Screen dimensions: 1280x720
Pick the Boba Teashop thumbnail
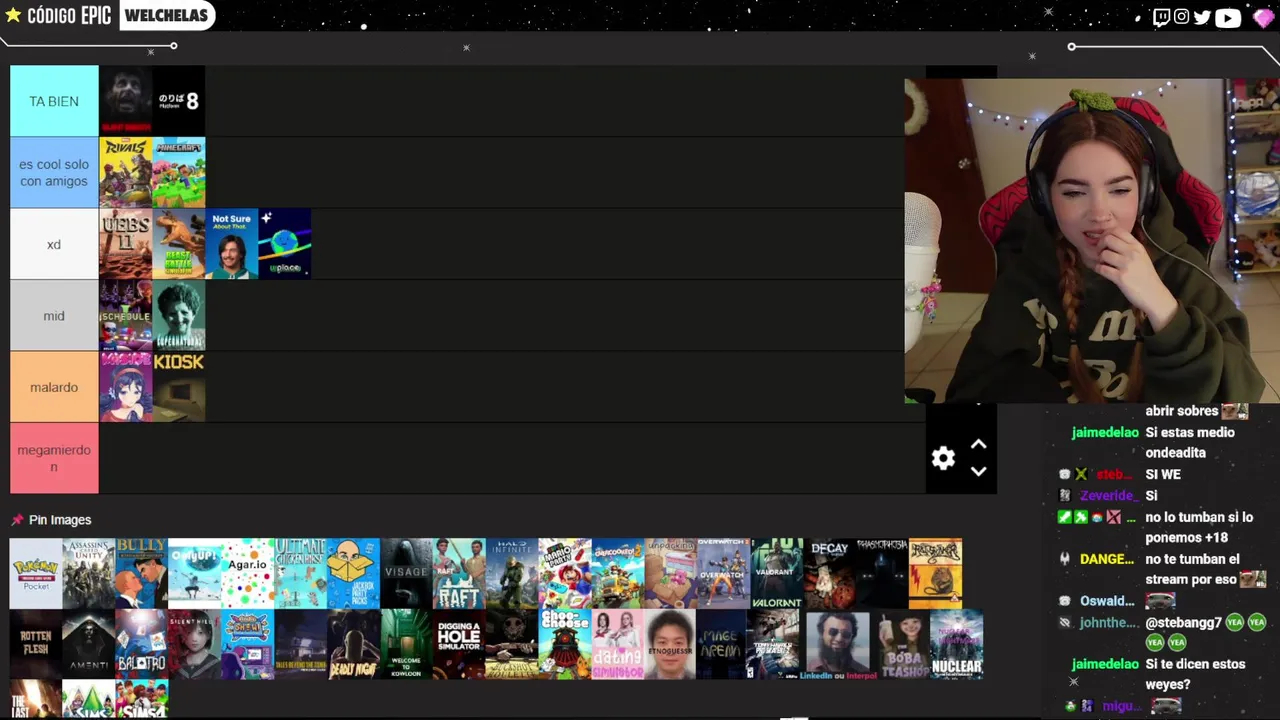tap(903, 645)
